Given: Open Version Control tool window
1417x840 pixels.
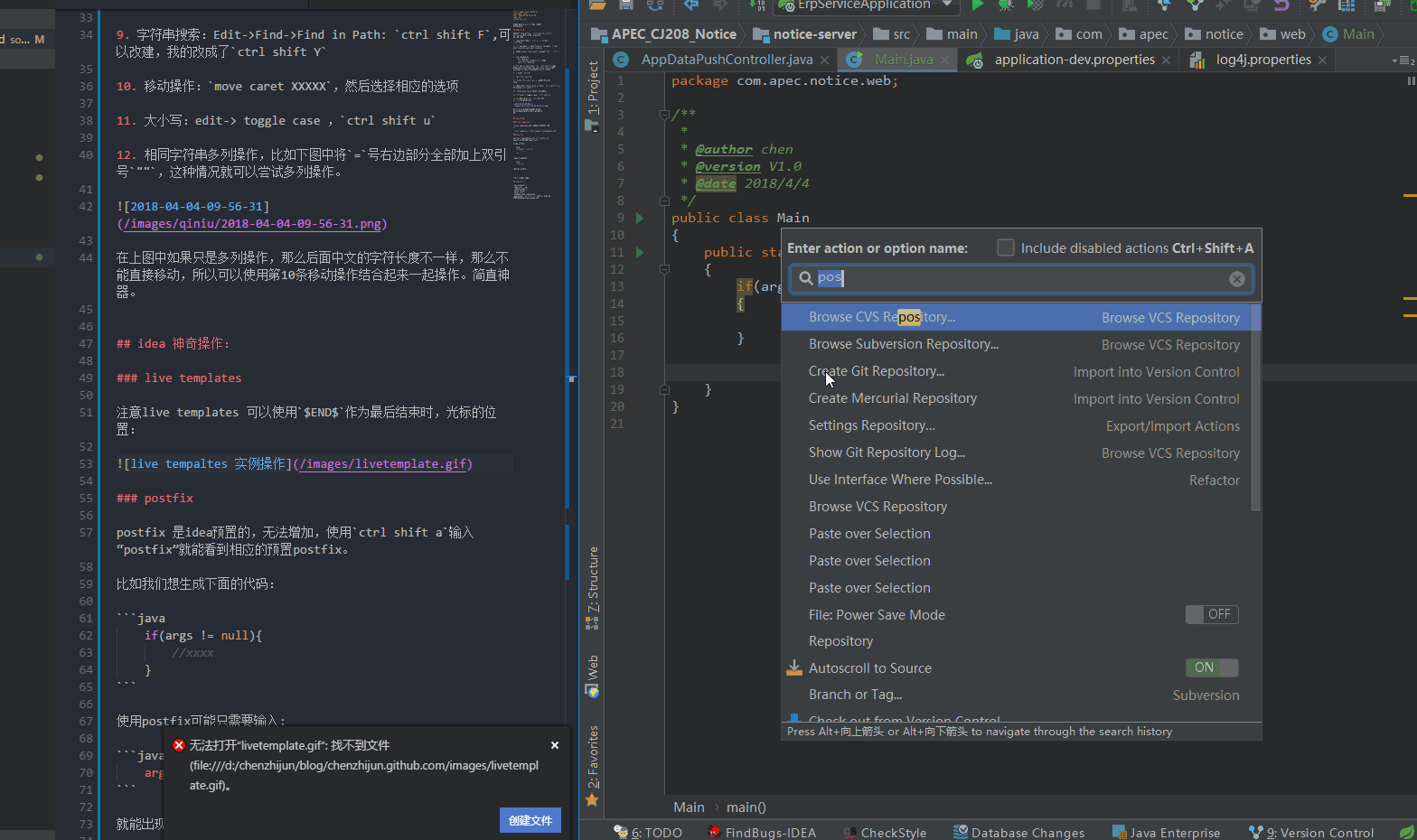Looking at the screenshot, I should coord(1311,832).
